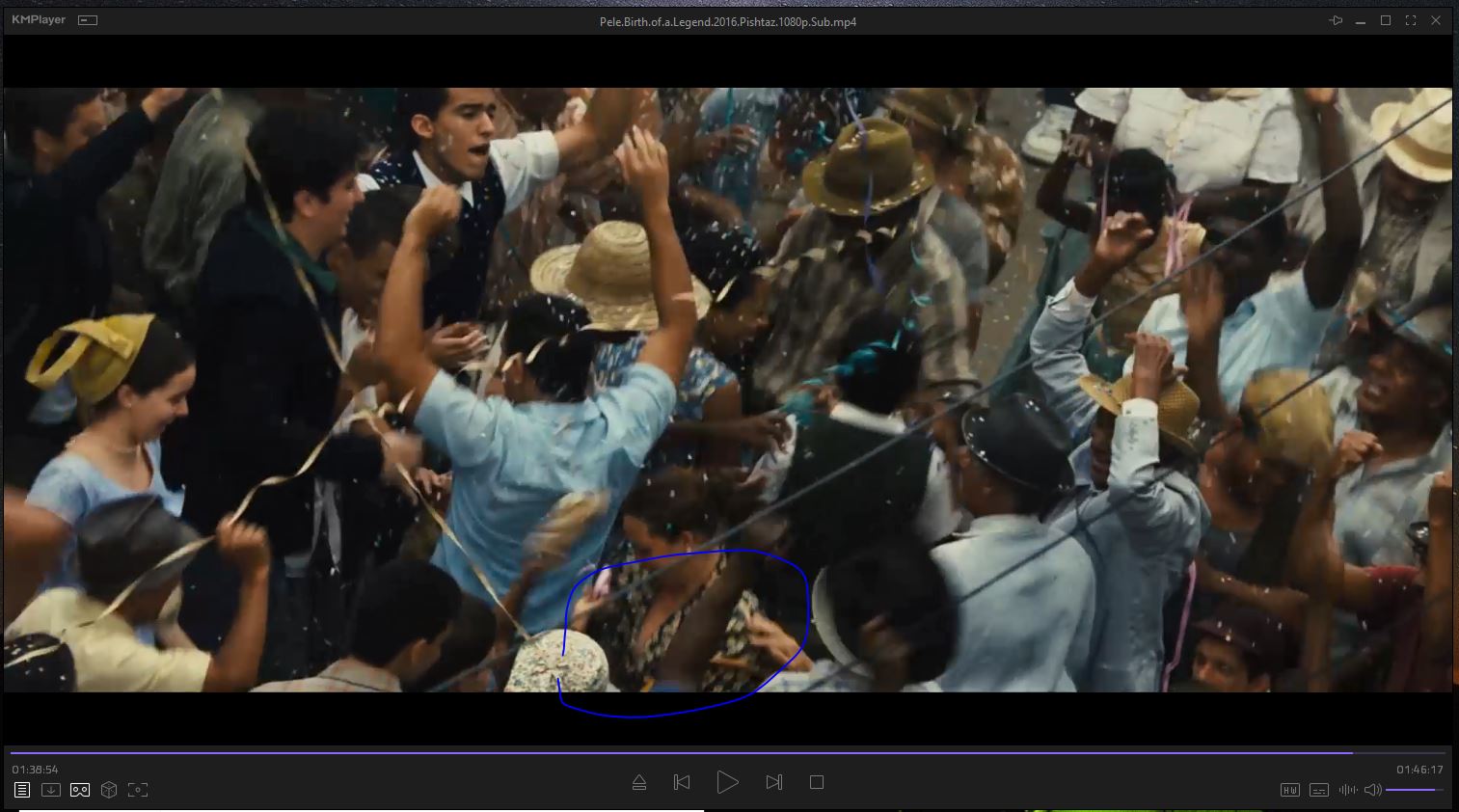The image size is (1459, 812).
Task: Enable VR mode with goggles icon
Action: (x=80, y=790)
